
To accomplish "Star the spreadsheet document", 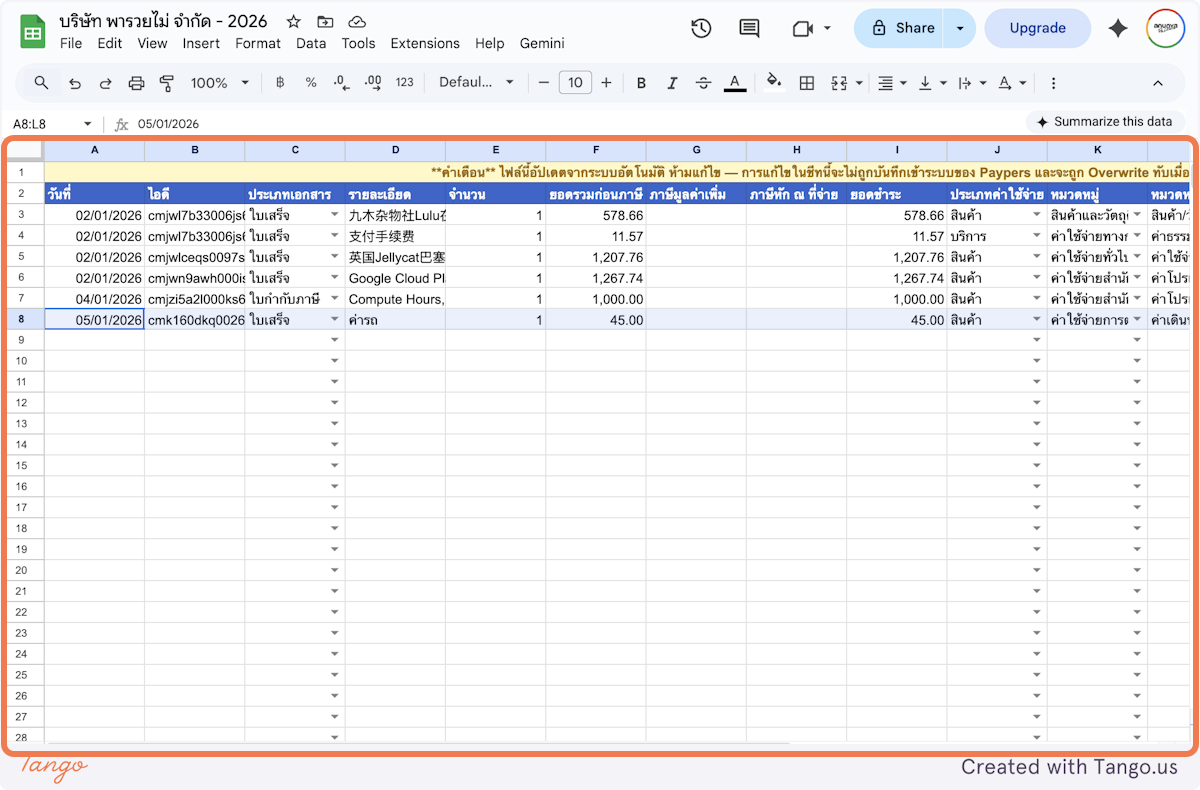I will (x=293, y=21).
